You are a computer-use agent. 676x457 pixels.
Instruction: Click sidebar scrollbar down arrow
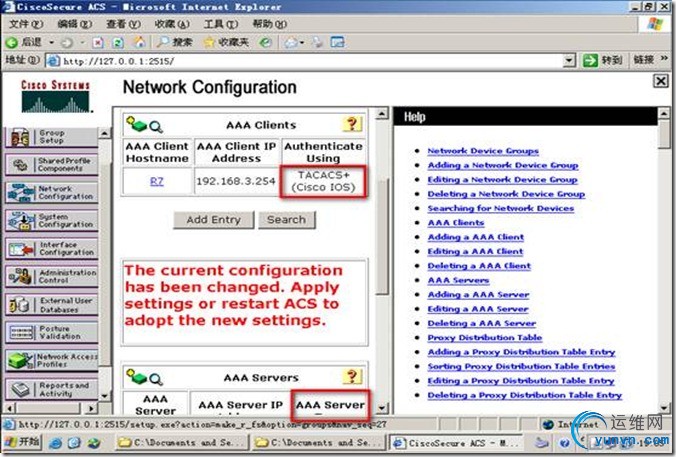(x=105, y=395)
